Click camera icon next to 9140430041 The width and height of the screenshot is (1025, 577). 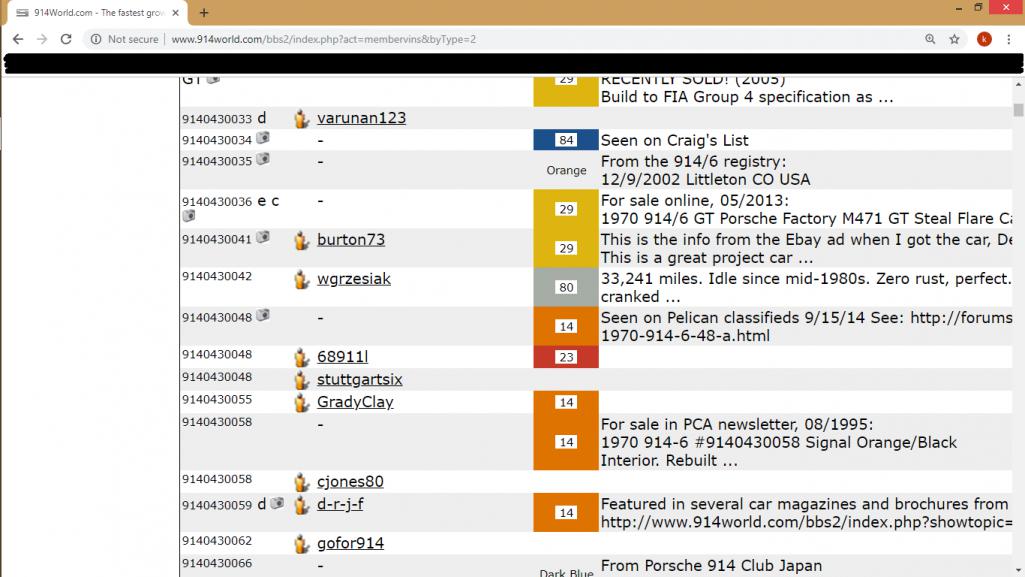(x=263, y=237)
